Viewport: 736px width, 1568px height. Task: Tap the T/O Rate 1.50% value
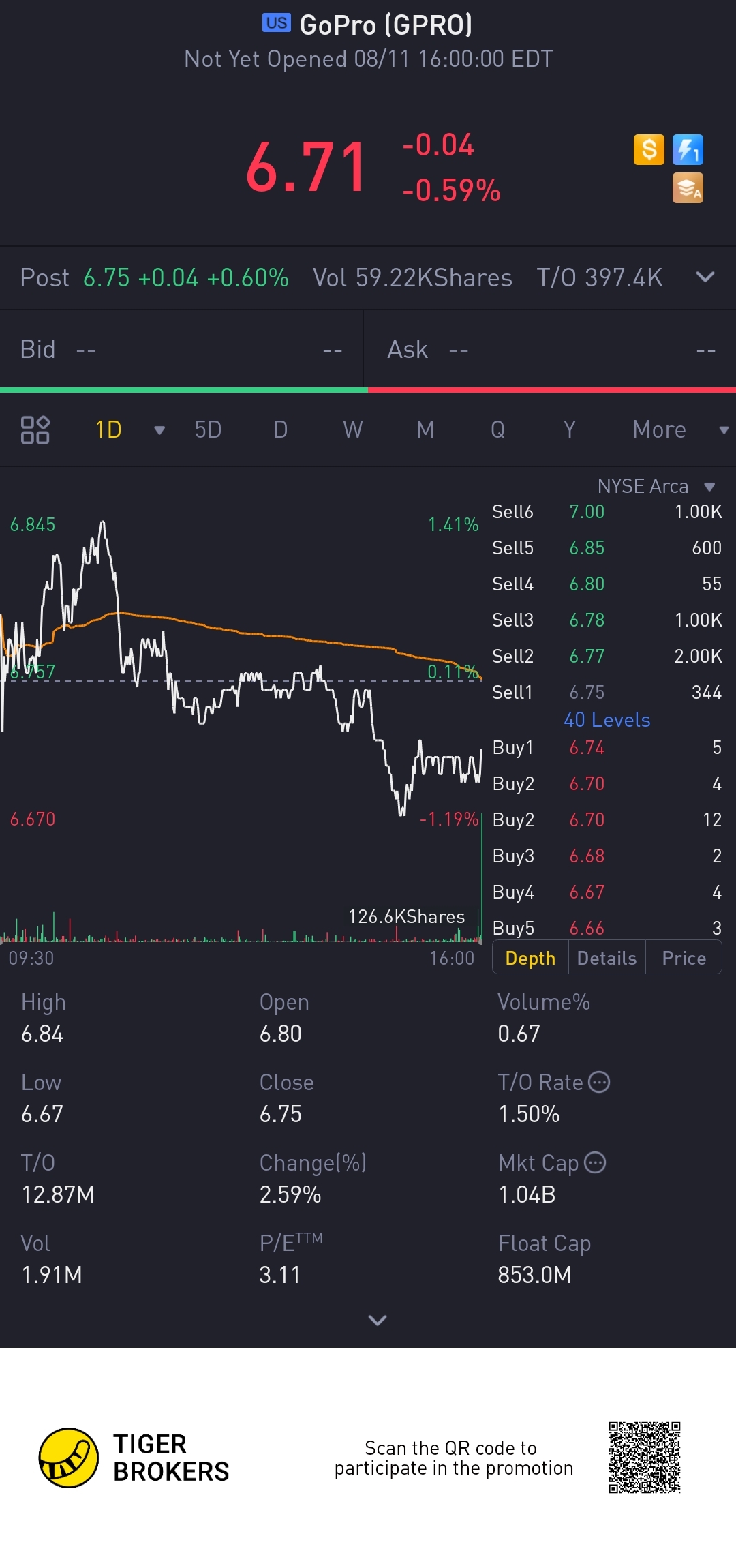pyautogui.click(x=529, y=1114)
